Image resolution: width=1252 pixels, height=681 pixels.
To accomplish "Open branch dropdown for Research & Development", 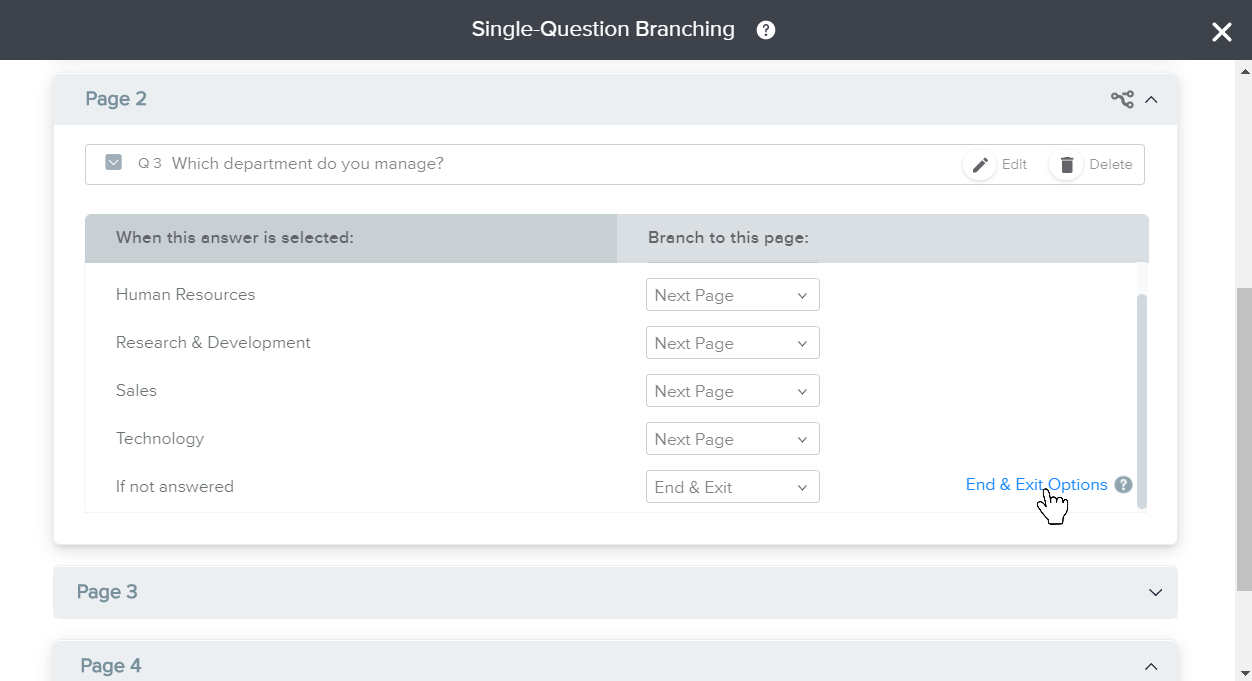I will (732, 343).
